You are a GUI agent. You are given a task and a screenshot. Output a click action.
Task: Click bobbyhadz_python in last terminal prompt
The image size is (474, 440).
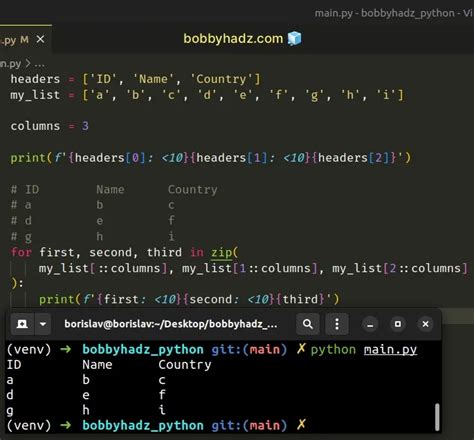coord(143,426)
